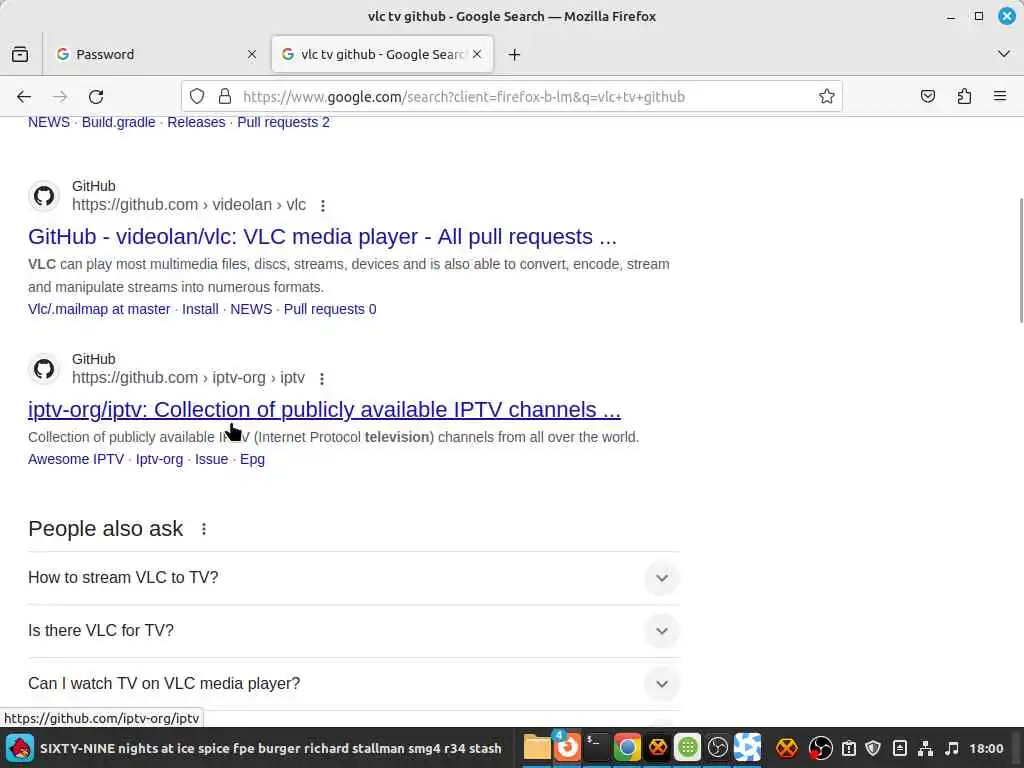
Task: Open a new browser tab
Action: click(x=515, y=55)
